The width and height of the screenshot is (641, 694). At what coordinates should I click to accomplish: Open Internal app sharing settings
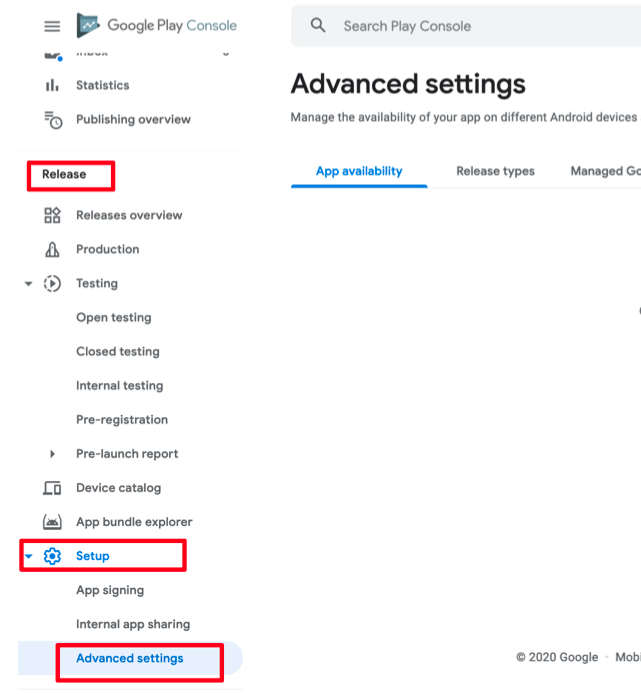(133, 625)
